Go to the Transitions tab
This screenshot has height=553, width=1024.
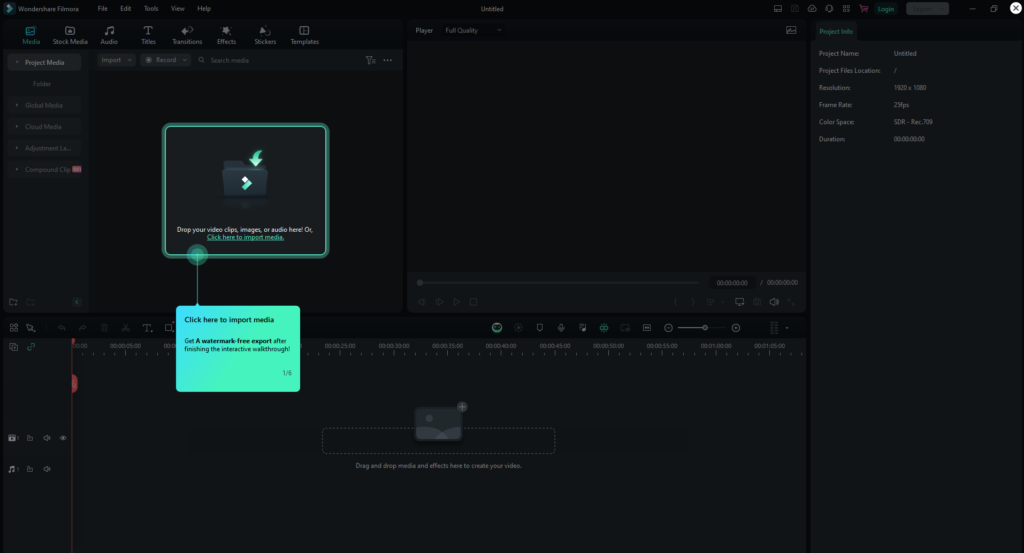click(x=187, y=35)
